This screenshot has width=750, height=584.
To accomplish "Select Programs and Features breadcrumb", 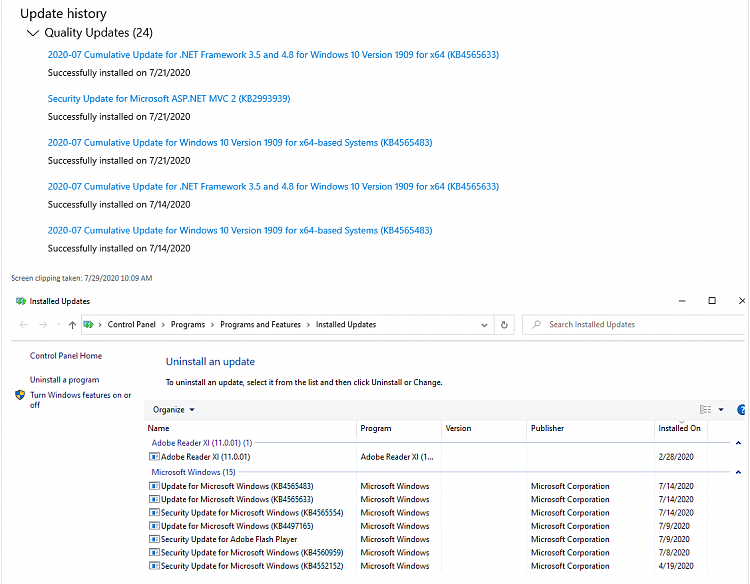I will tap(260, 324).
